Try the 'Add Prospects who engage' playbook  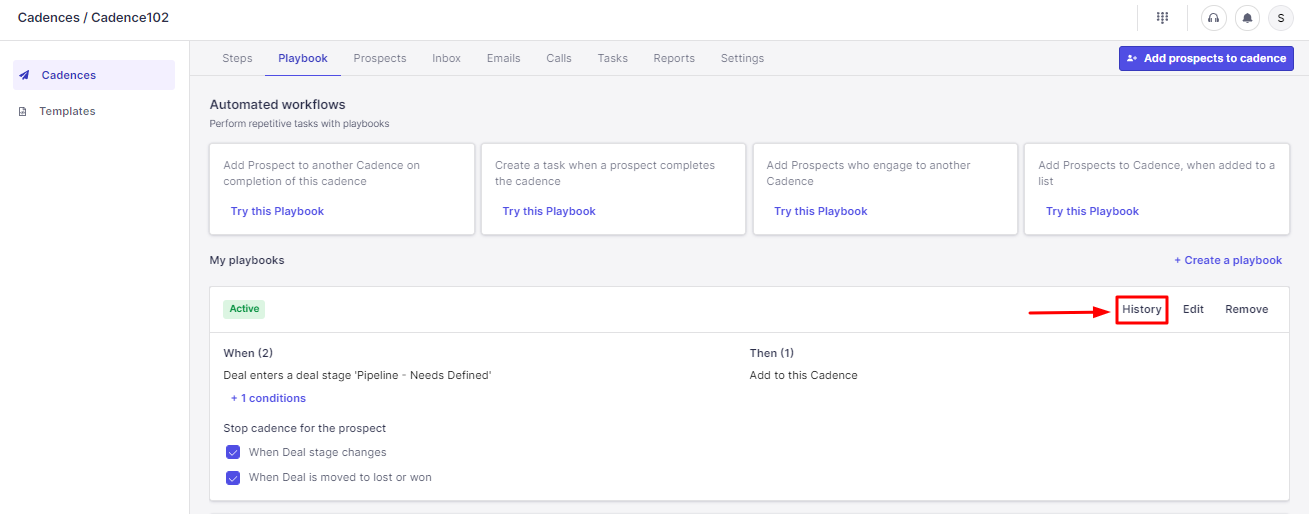point(820,211)
